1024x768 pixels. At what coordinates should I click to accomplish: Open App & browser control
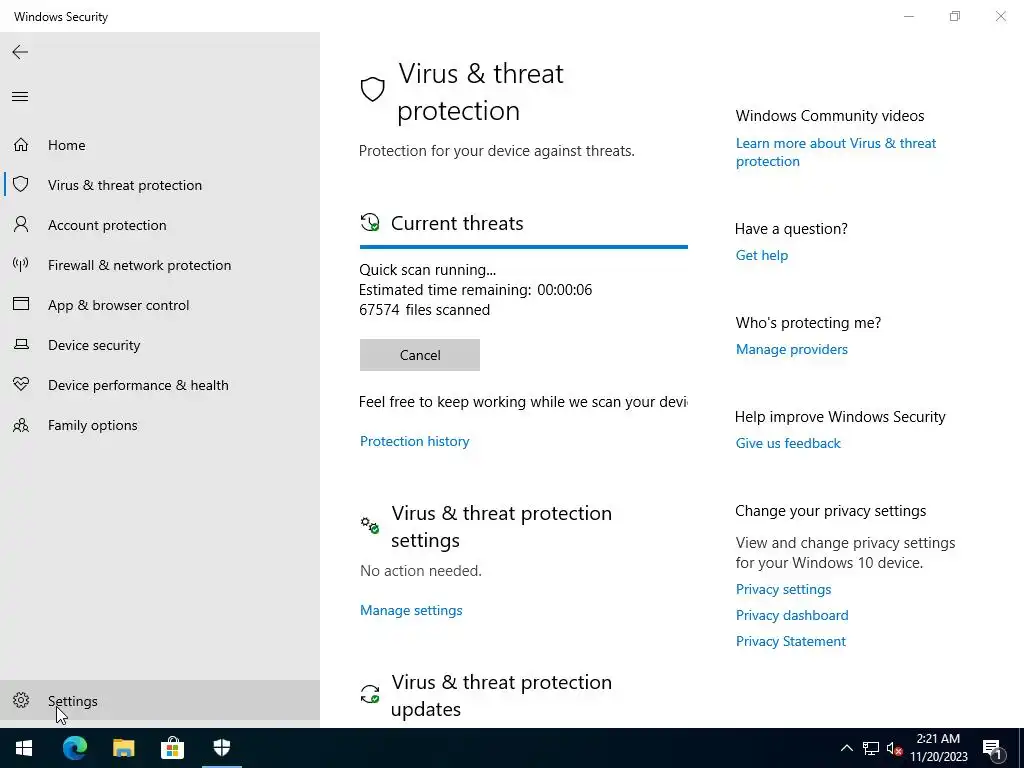point(160,305)
